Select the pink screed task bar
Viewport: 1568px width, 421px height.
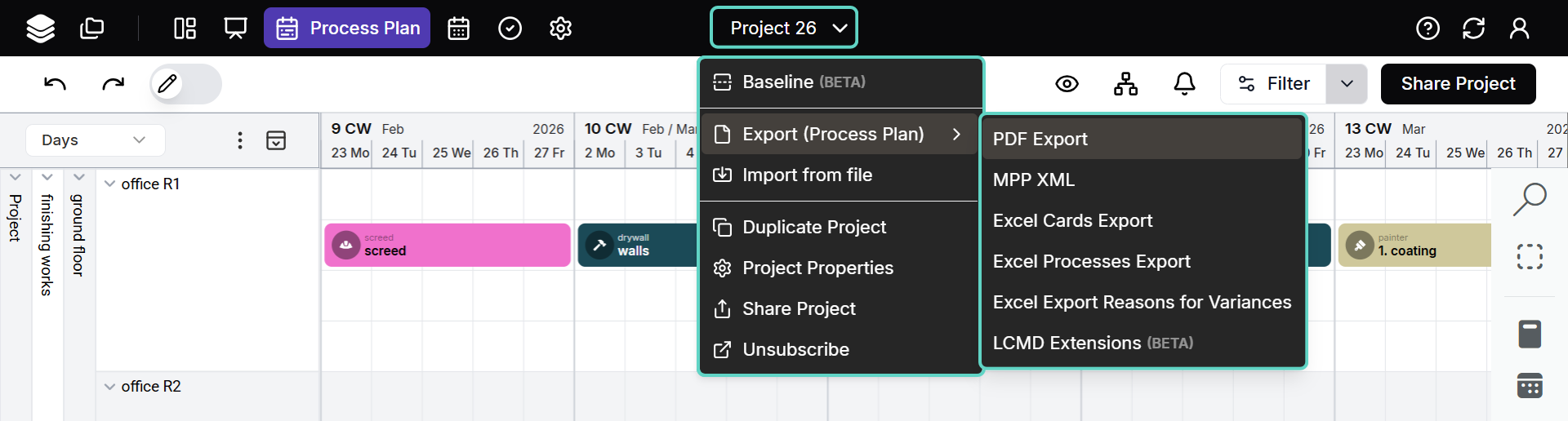[x=448, y=245]
